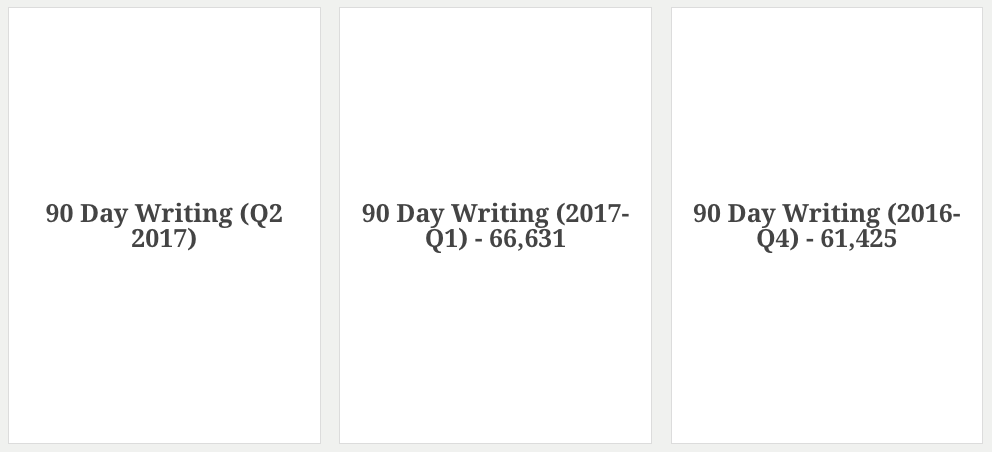Image resolution: width=992 pixels, height=452 pixels.
Task: Click the blank area below the 61,425 title
Action: (827, 347)
